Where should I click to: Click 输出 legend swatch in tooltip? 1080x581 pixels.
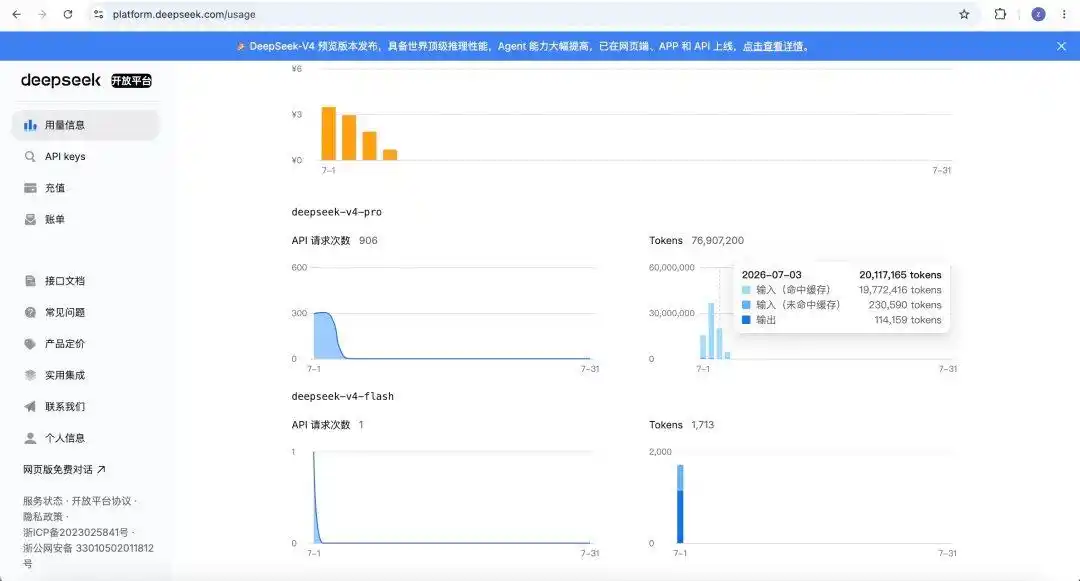746,320
